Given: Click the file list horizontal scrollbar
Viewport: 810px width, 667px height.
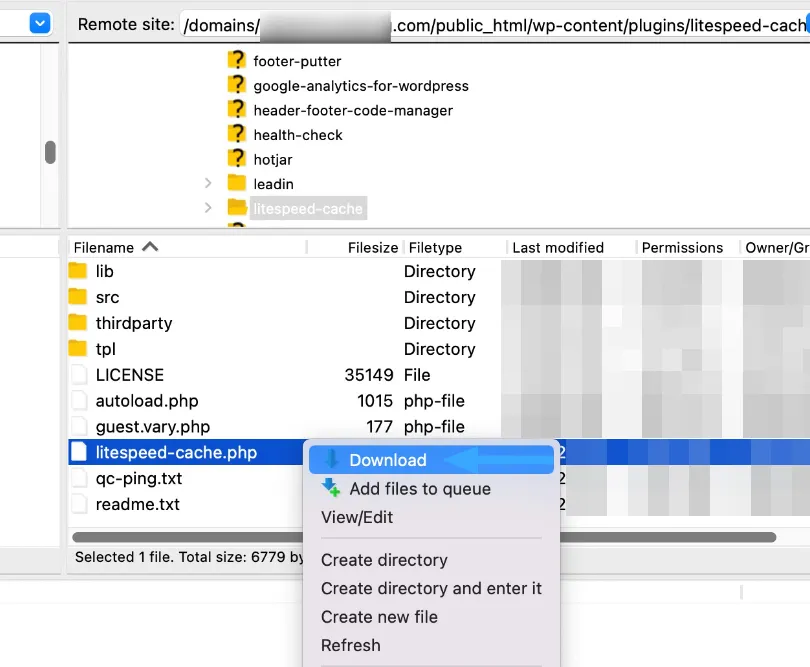Looking at the screenshot, I should pos(424,537).
